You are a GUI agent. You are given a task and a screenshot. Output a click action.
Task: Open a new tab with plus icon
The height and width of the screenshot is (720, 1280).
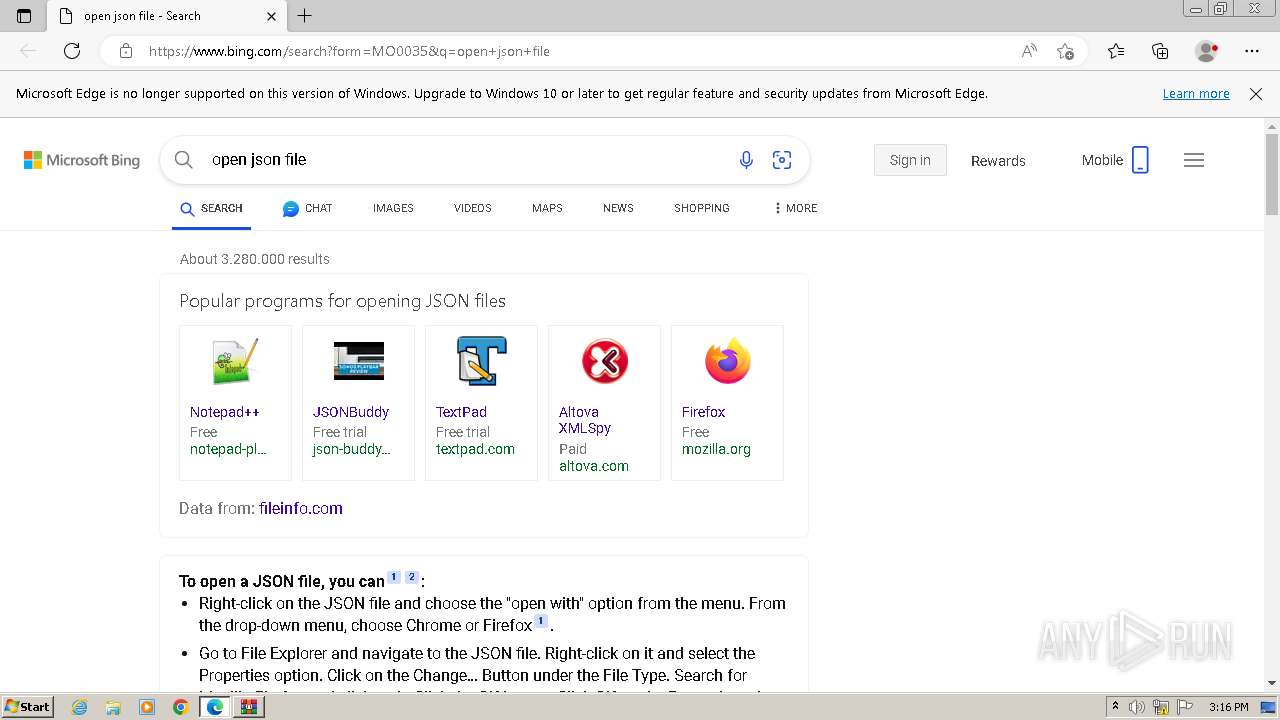(305, 16)
